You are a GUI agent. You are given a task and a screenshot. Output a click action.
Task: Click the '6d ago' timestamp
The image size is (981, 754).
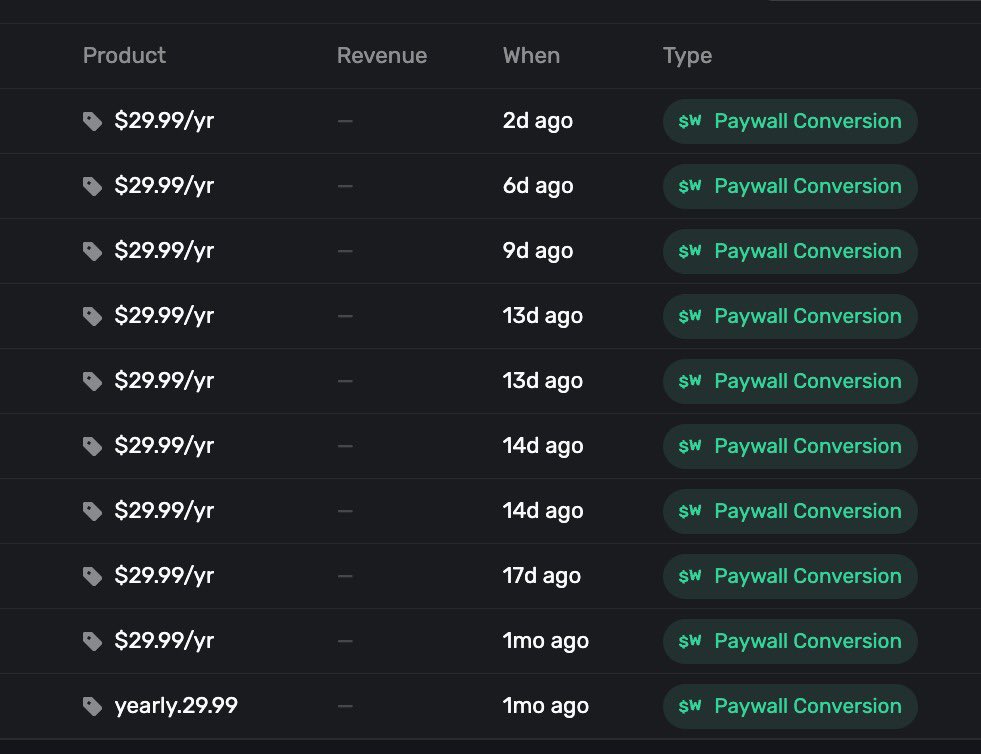point(538,186)
